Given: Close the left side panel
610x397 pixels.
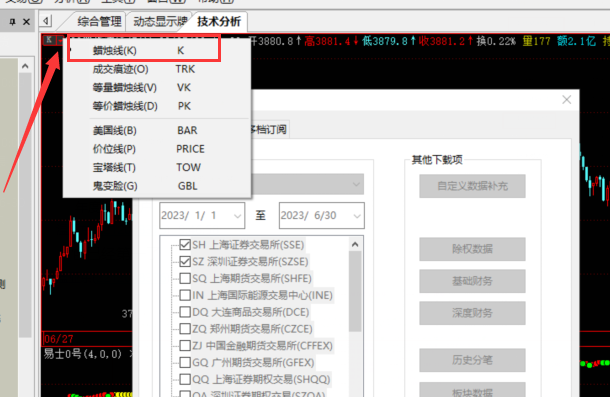Looking at the screenshot, I should pos(26,22).
